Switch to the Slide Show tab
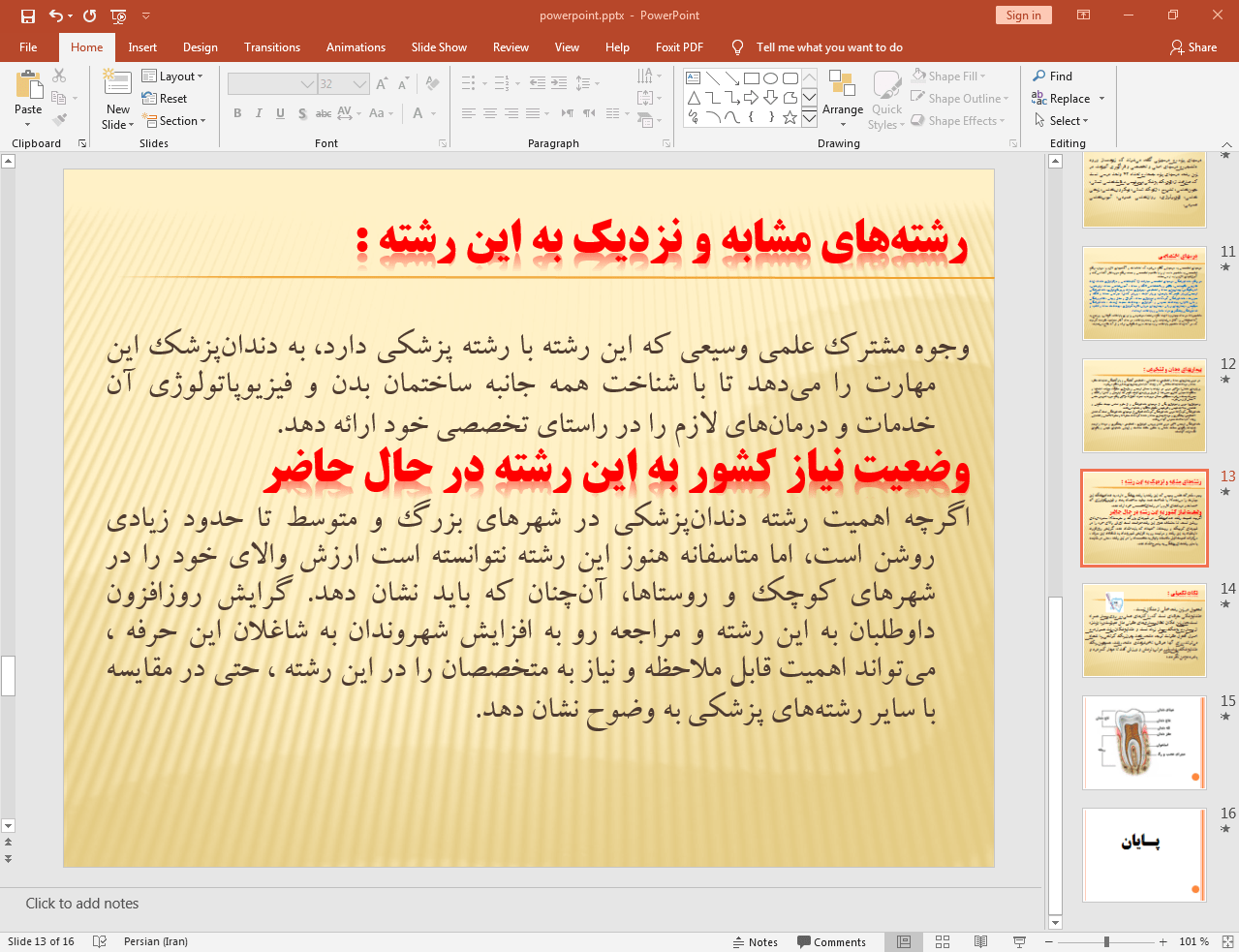The height and width of the screenshot is (952, 1239). pyautogui.click(x=439, y=46)
